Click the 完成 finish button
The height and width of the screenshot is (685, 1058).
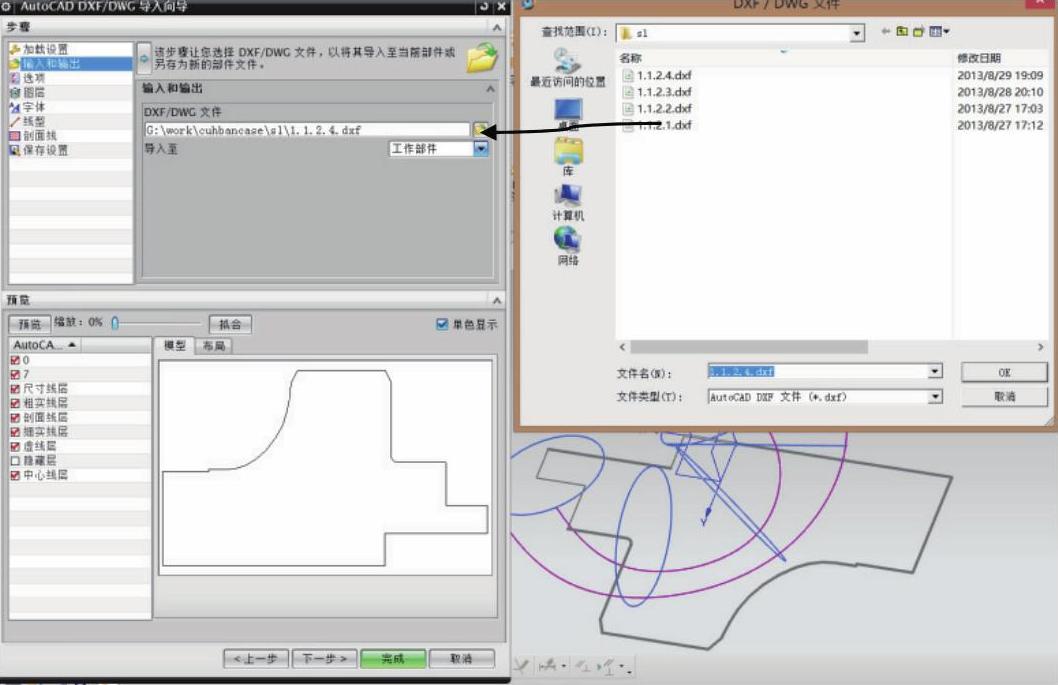pyautogui.click(x=393, y=658)
